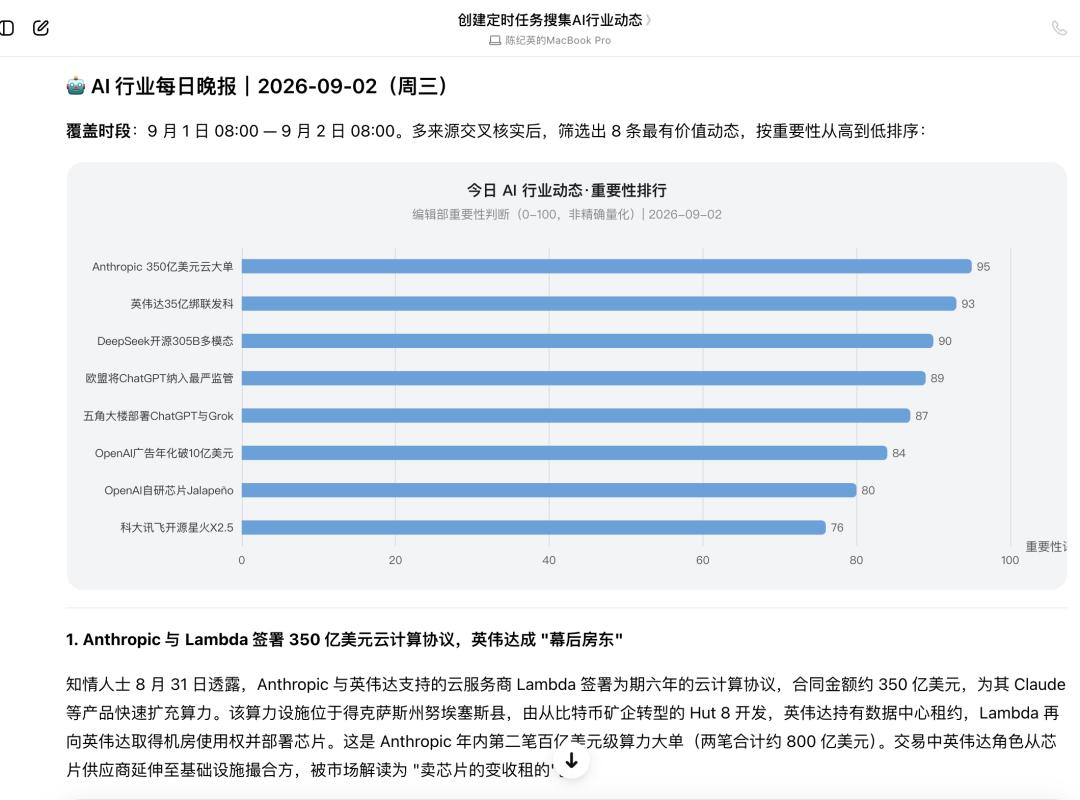Toggle the sidebar panel icon
1080x800 pixels.
tap(6, 28)
